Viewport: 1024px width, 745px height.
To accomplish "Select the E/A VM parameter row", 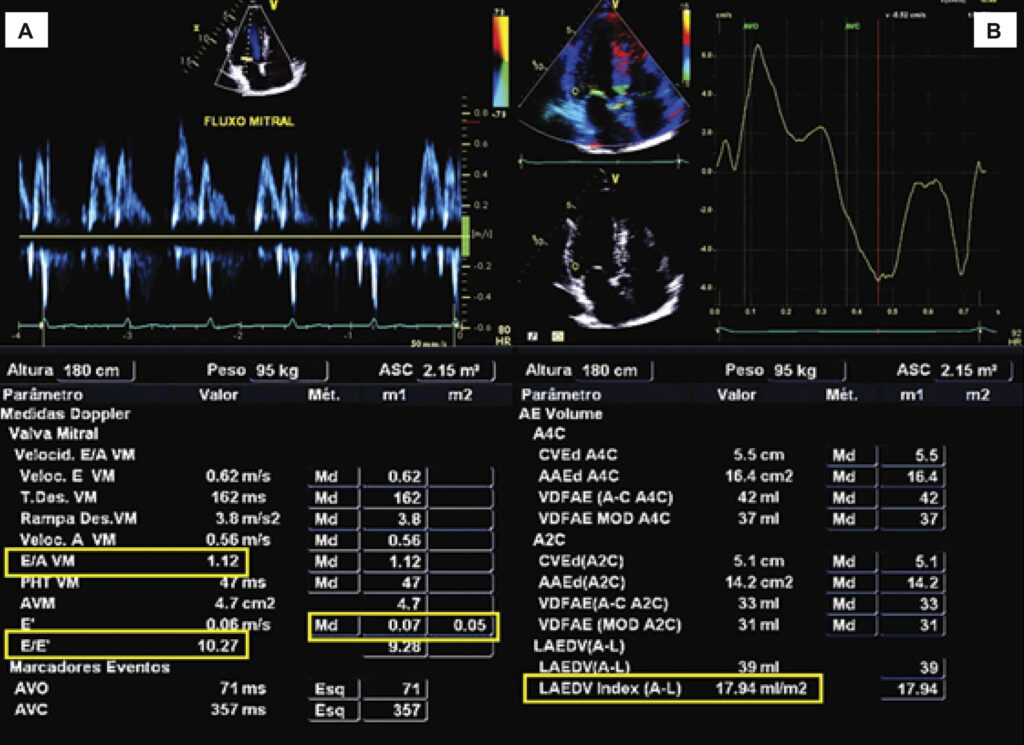I will (x=127, y=562).
